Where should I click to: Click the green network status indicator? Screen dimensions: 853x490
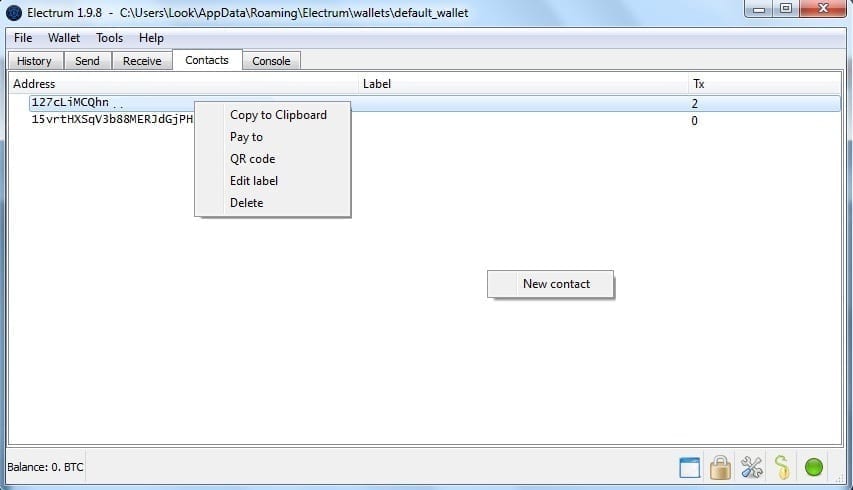[x=814, y=467]
